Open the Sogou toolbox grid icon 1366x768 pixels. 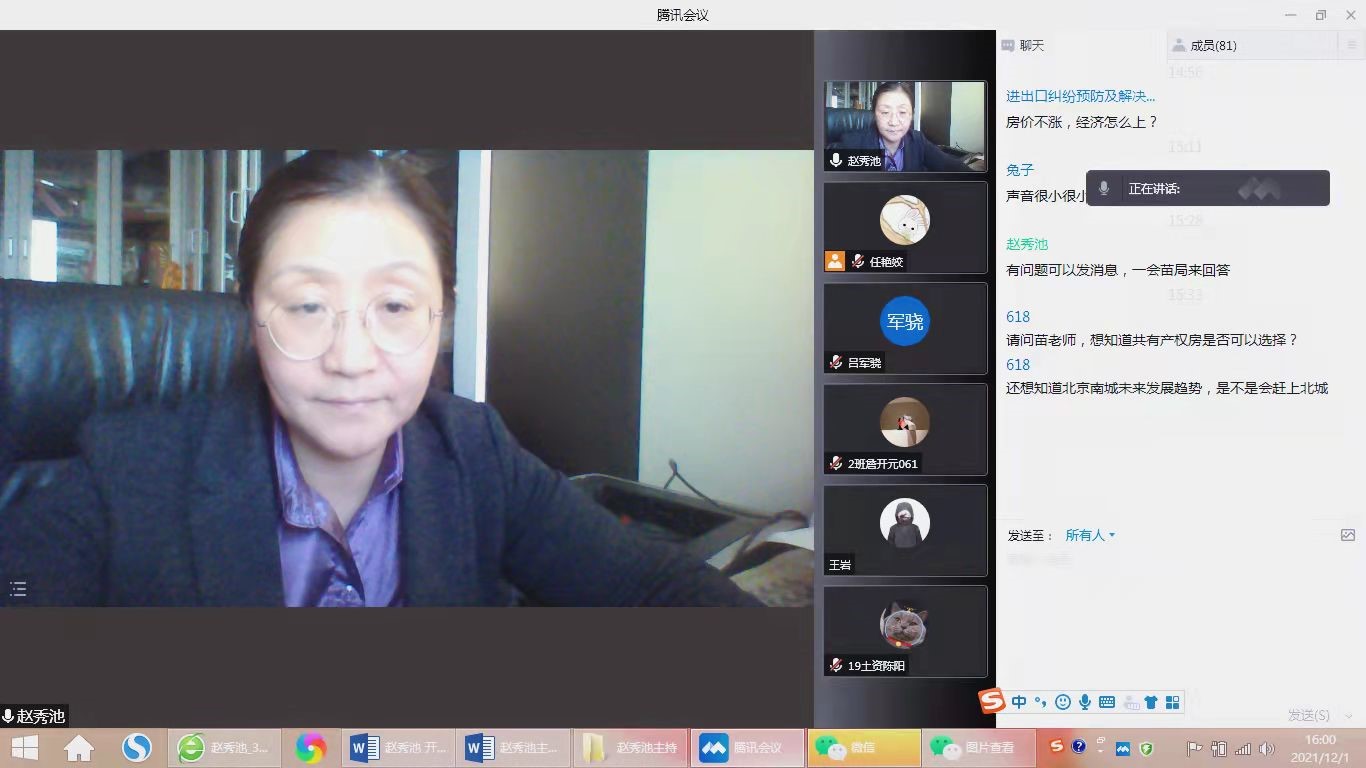tap(1173, 702)
